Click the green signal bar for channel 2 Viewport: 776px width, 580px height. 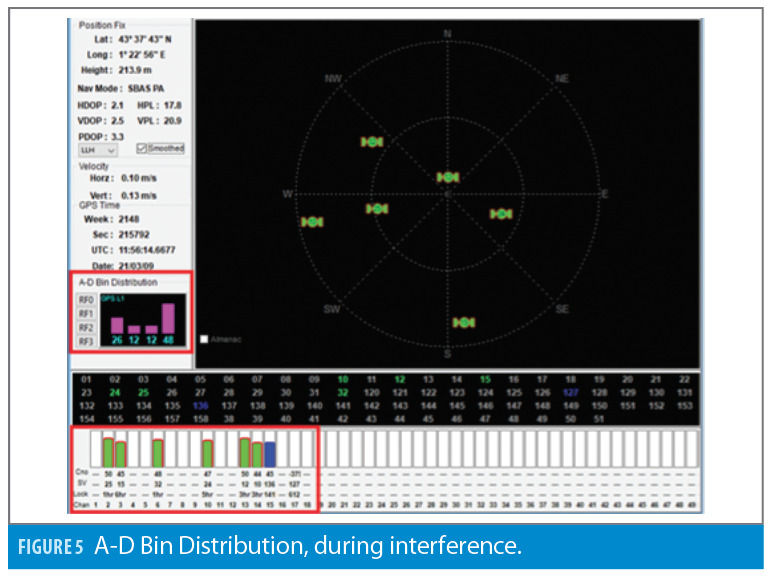(108, 452)
